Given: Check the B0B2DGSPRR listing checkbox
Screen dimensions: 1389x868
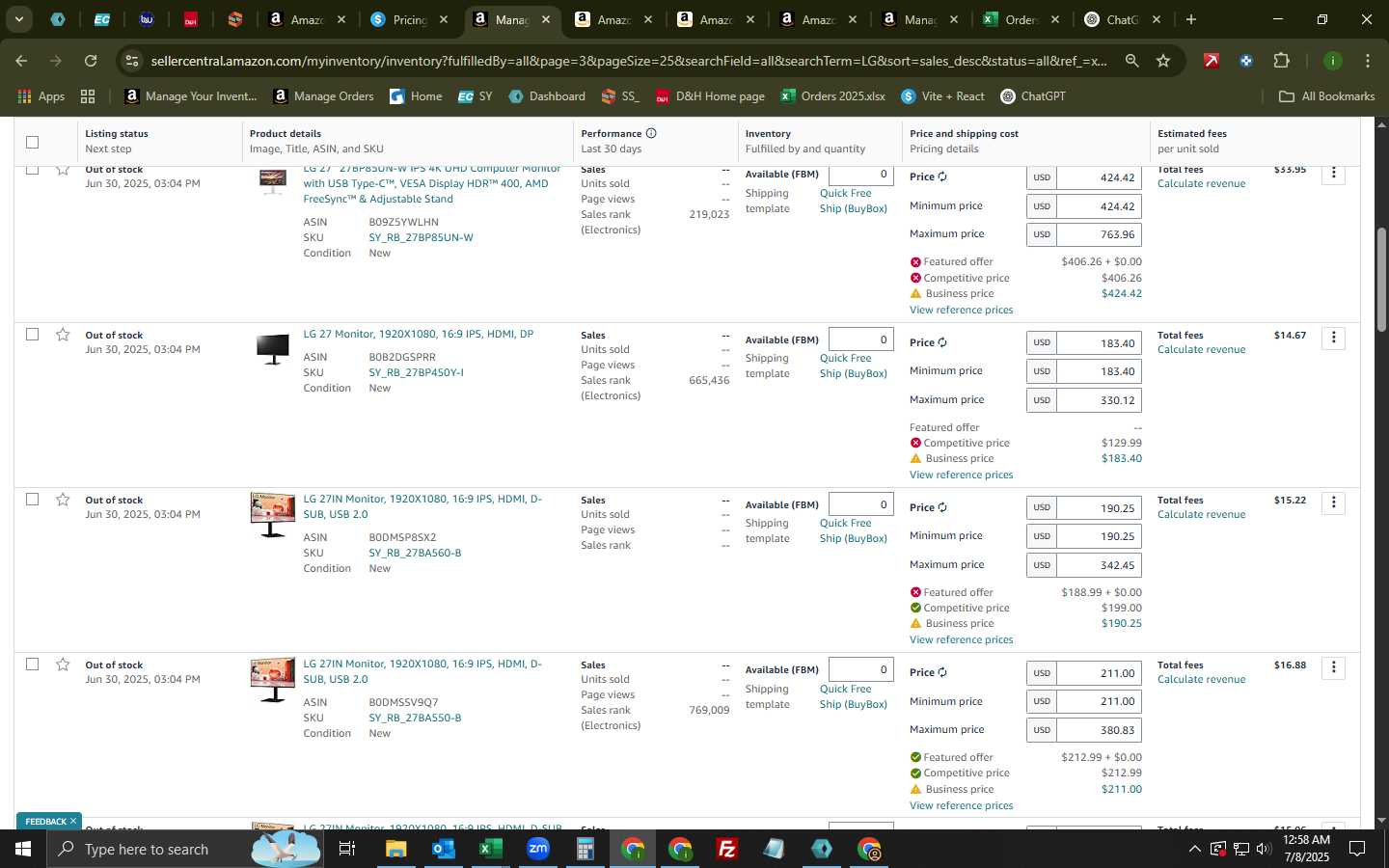Looking at the screenshot, I should point(32,335).
